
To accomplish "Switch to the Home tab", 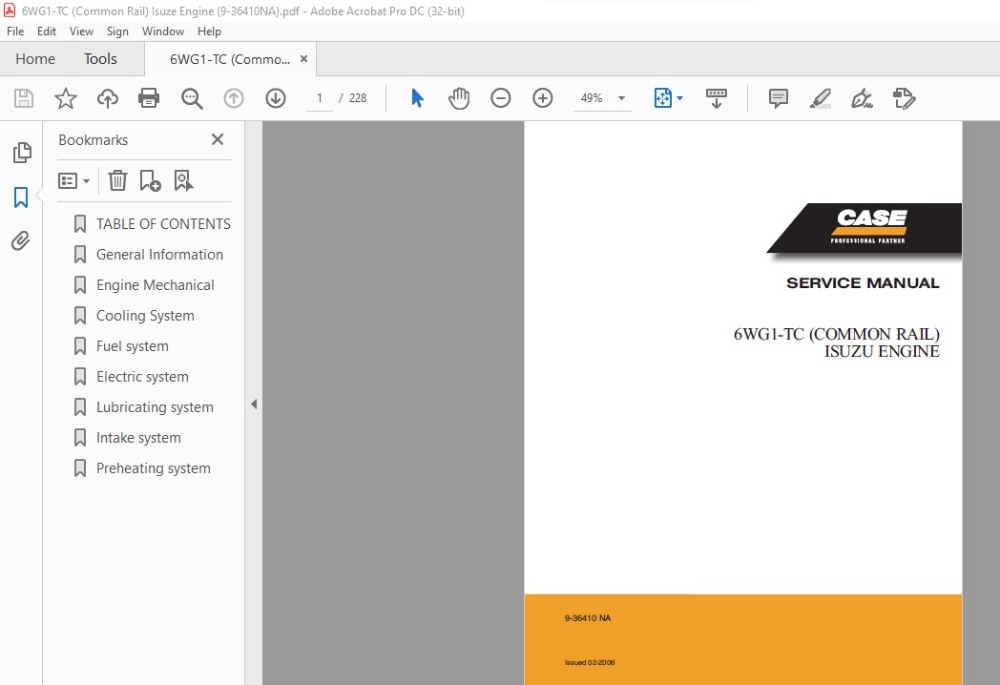I will (35, 59).
